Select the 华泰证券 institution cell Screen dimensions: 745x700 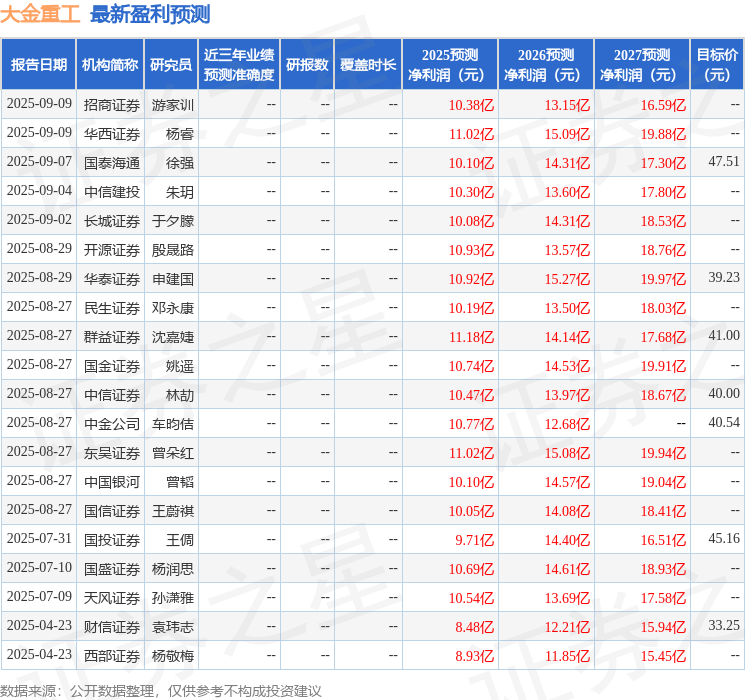point(112,279)
